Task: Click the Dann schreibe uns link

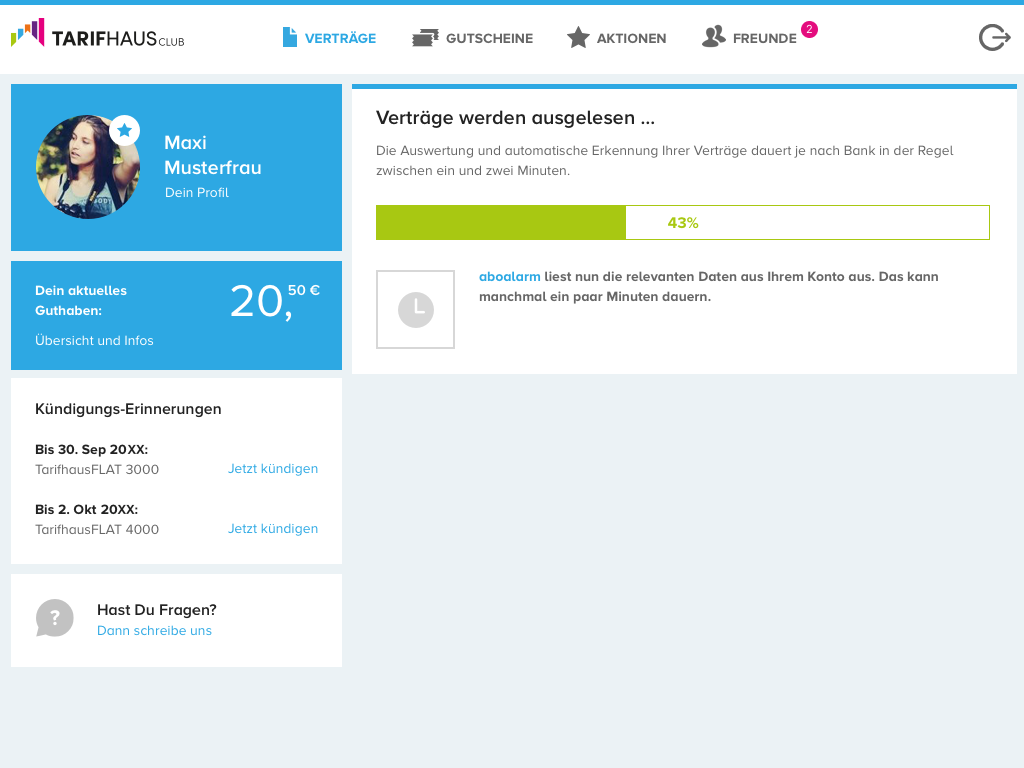Action: tap(154, 631)
